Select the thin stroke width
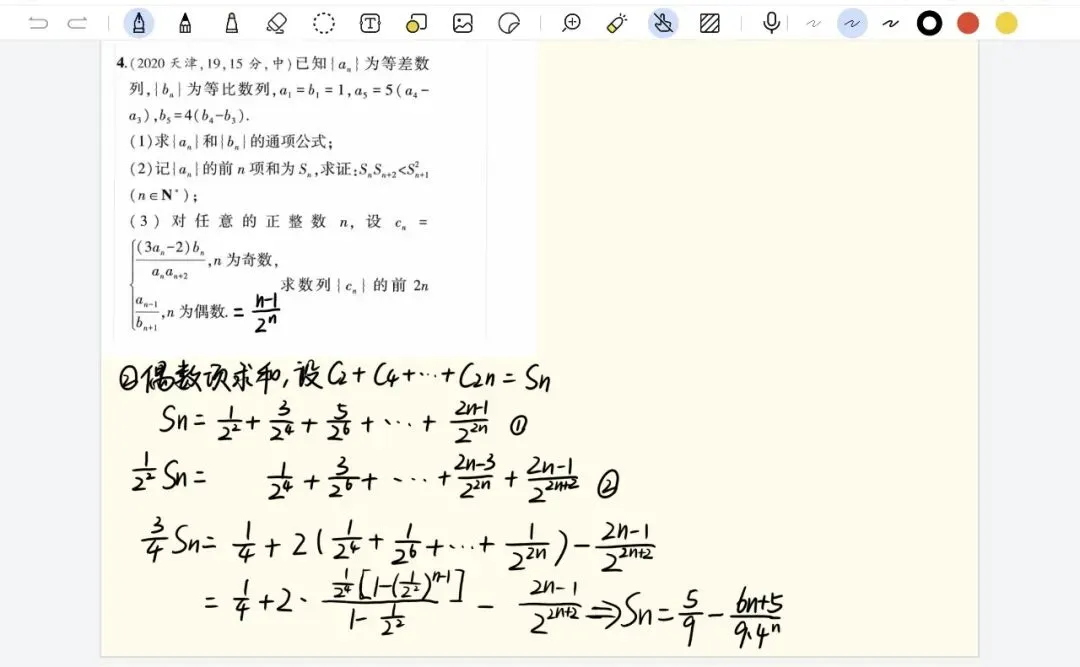 pos(813,22)
